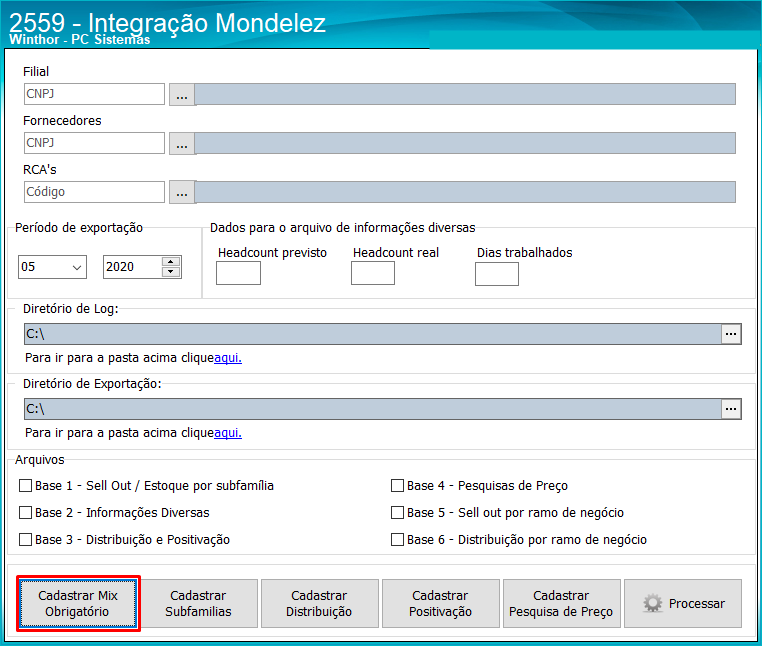Open the Filial lookup ellipsis button
This screenshot has width=762, height=646.
point(182,94)
